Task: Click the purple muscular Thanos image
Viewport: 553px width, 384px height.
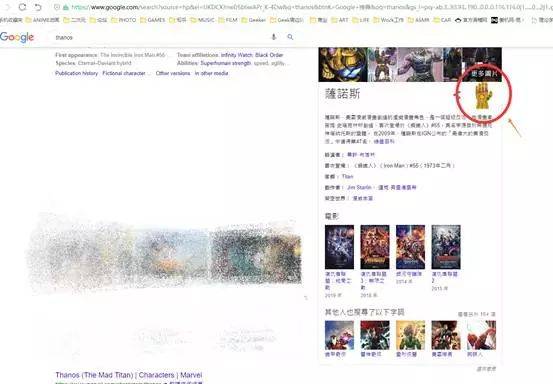Action: tap(420, 65)
